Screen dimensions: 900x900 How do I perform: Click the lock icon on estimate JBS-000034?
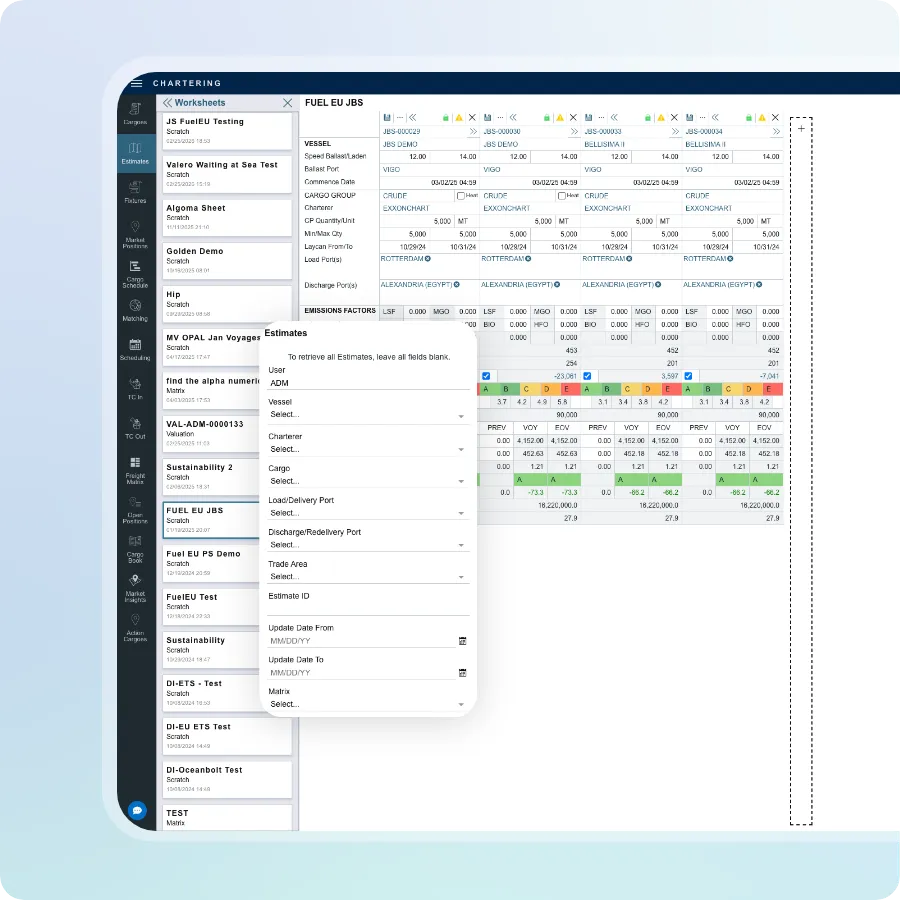click(x=748, y=118)
